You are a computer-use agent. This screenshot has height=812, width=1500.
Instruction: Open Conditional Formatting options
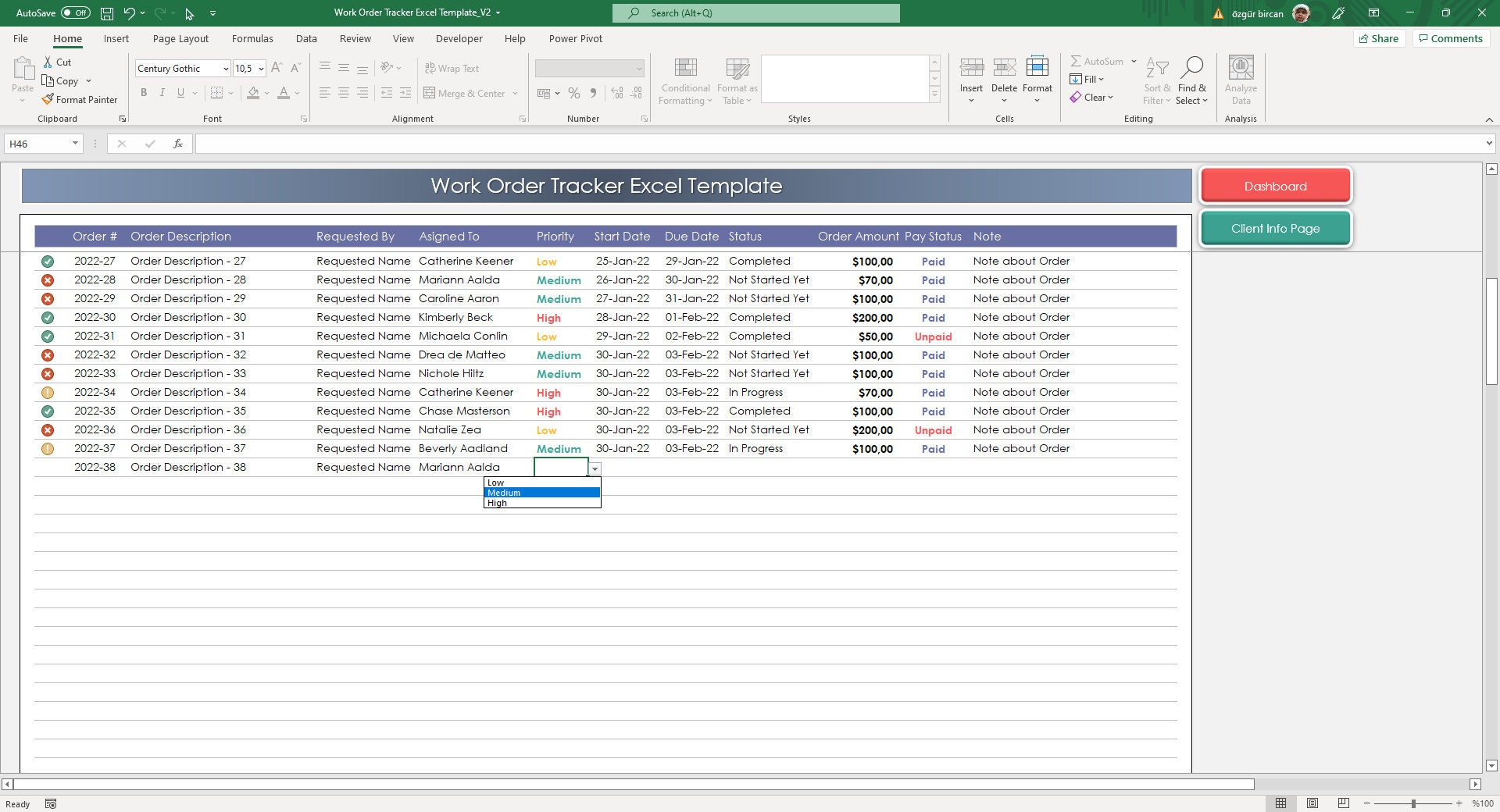pos(684,80)
